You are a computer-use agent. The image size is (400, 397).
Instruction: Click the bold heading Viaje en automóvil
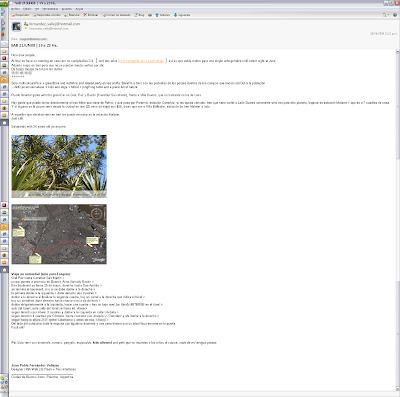coord(41,274)
